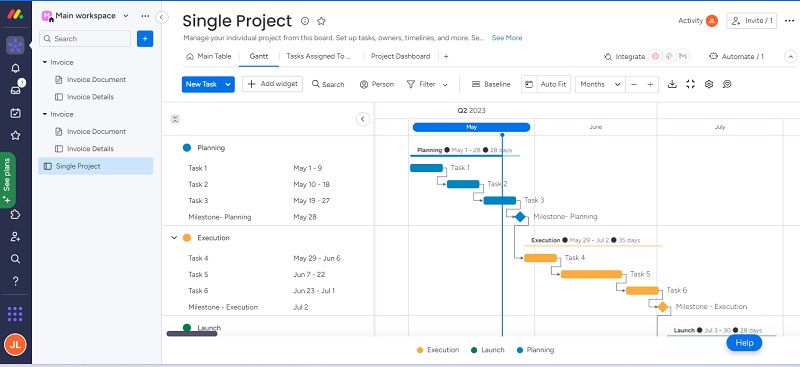Viewport: 800px width, 367px height.
Task: Select the blue Task 1 bar
Action: click(427, 168)
